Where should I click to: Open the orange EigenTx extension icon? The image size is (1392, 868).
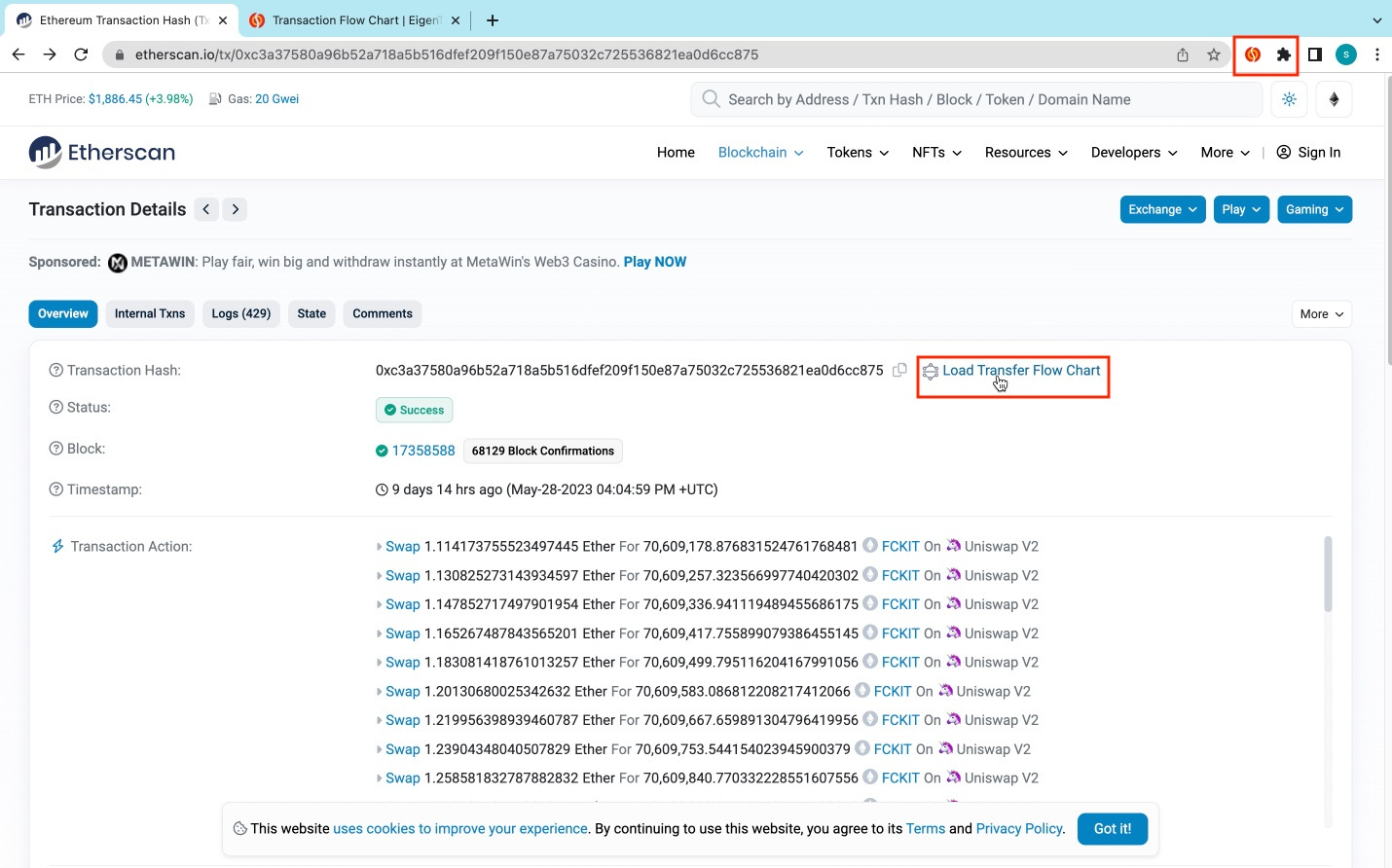click(1253, 54)
